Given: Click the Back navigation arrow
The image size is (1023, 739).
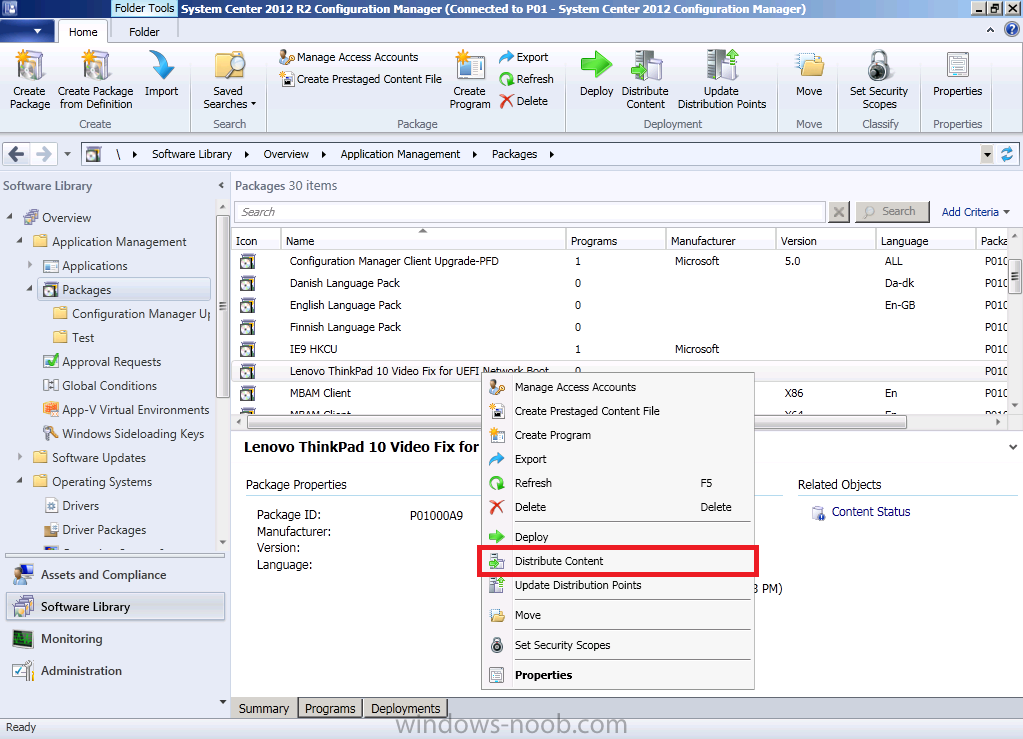Looking at the screenshot, I should pos(16,155).
